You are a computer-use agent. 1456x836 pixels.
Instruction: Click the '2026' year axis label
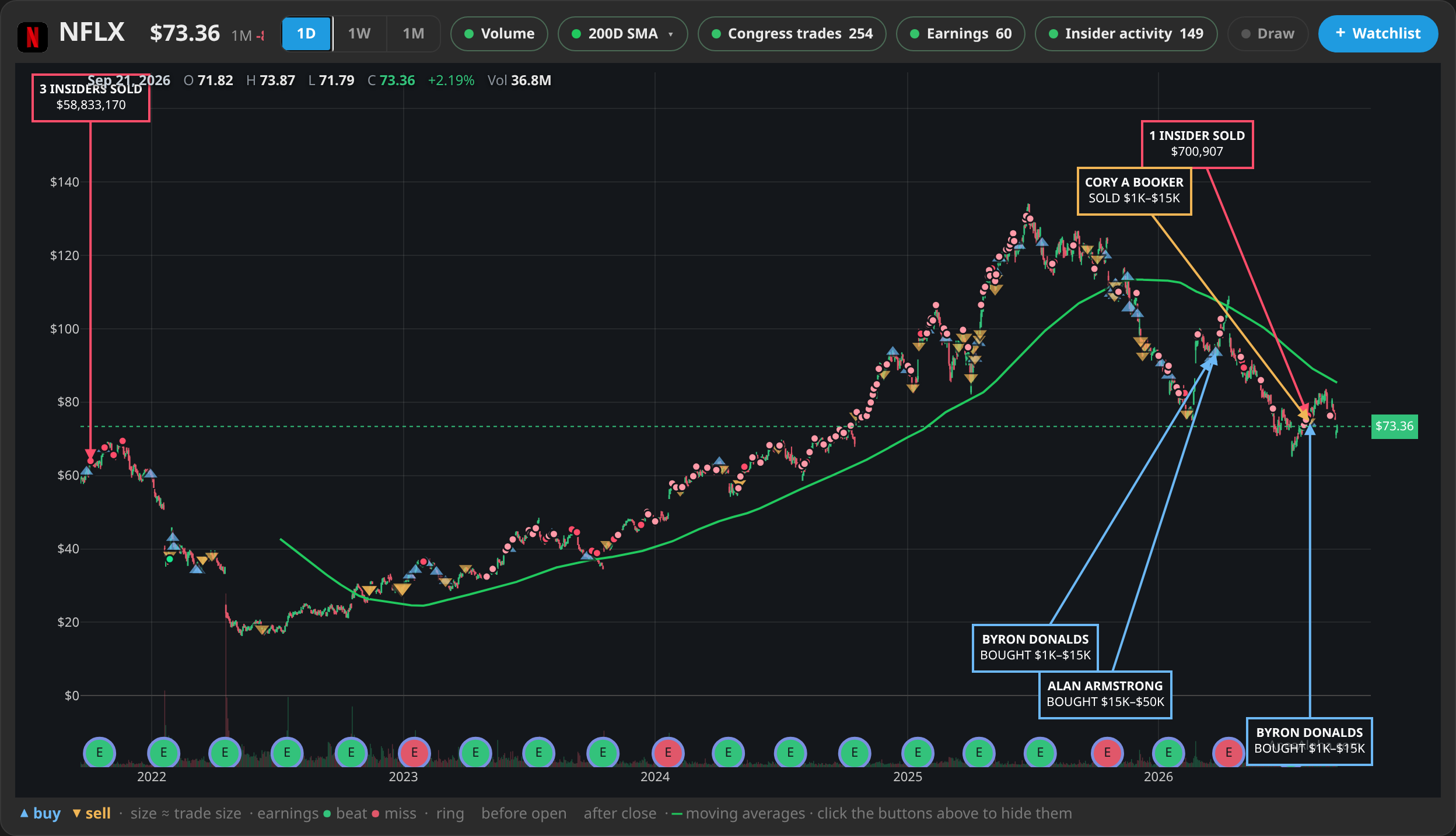click(x=1158, y=777)
